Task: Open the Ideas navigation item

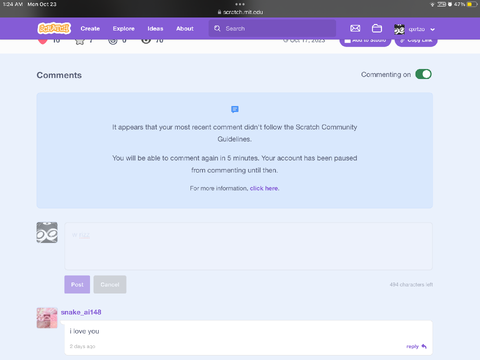Action: click(155, 29)
